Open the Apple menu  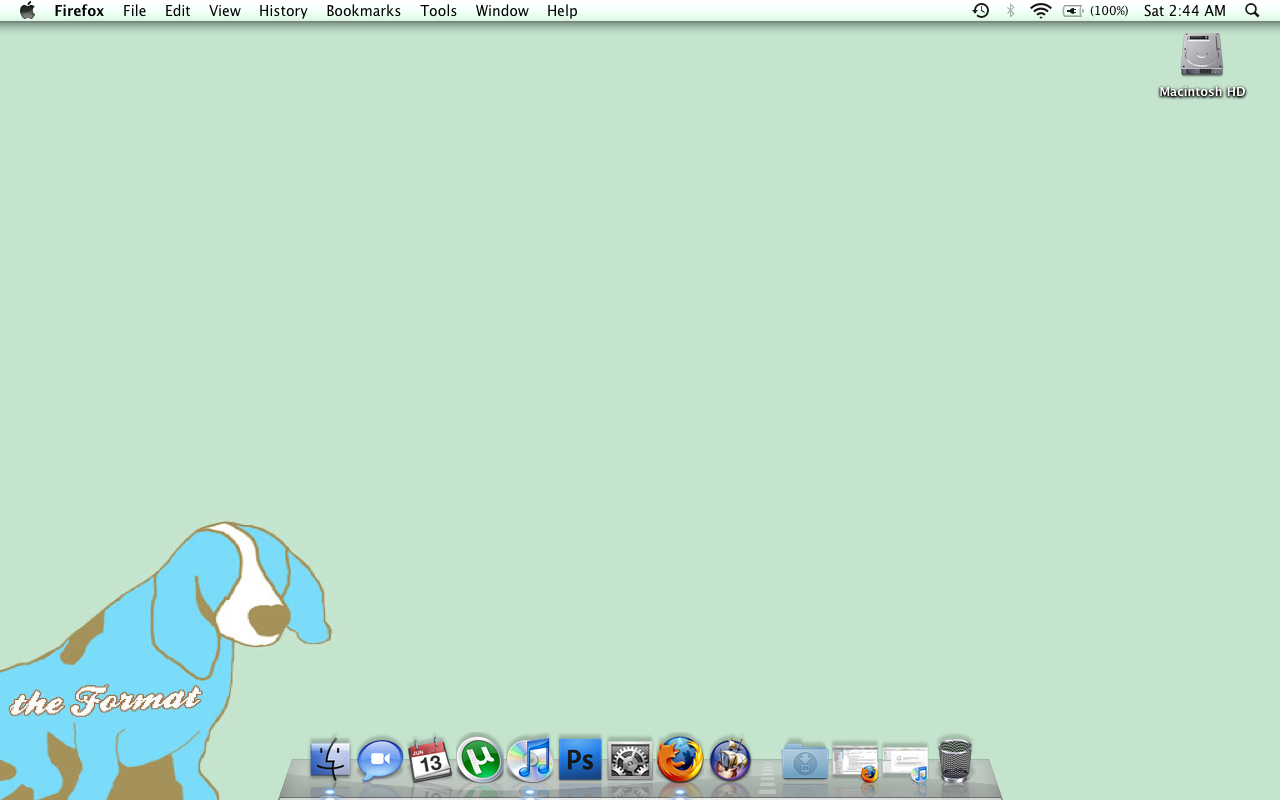point(27,11)
